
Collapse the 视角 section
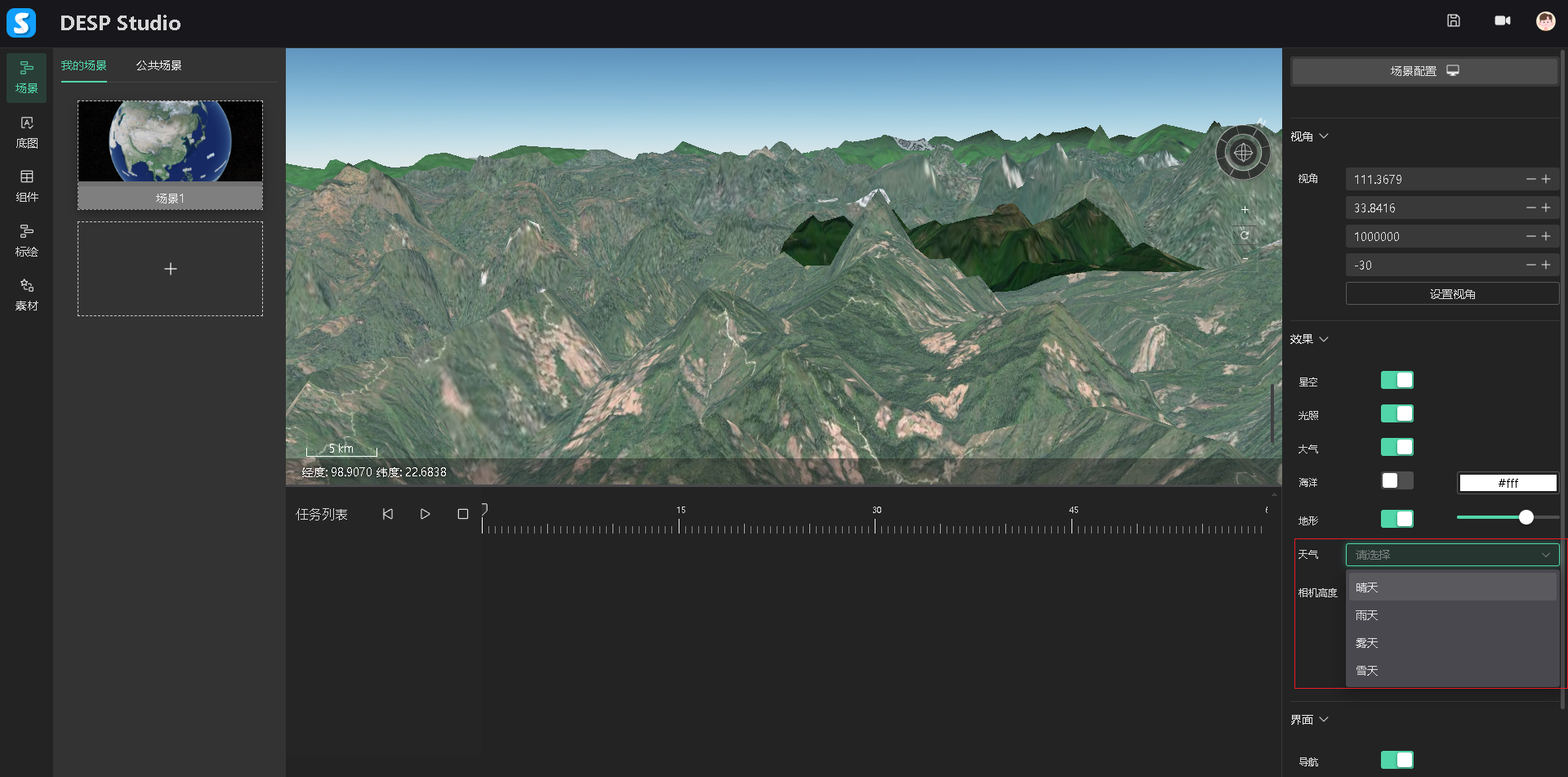pyautogui.click(x=1309, y=136)
